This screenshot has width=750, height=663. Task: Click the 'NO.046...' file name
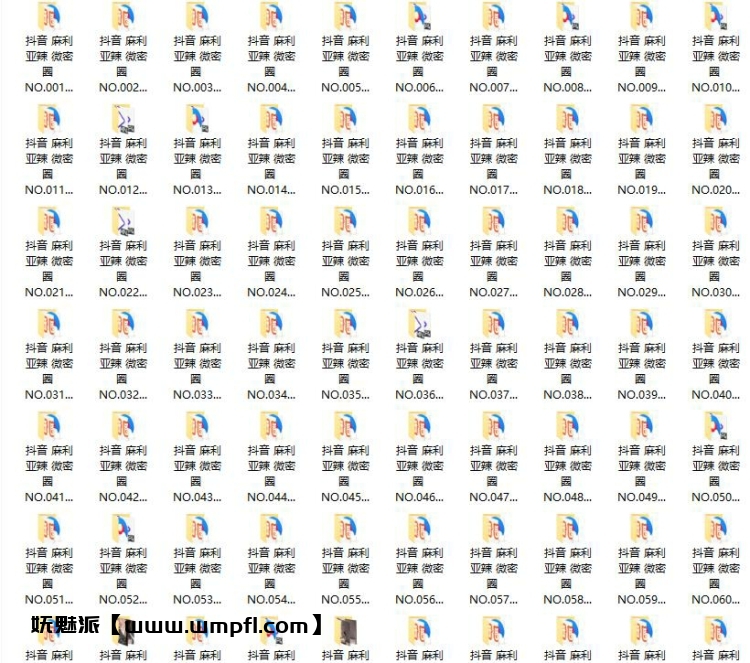click(419, 497)
